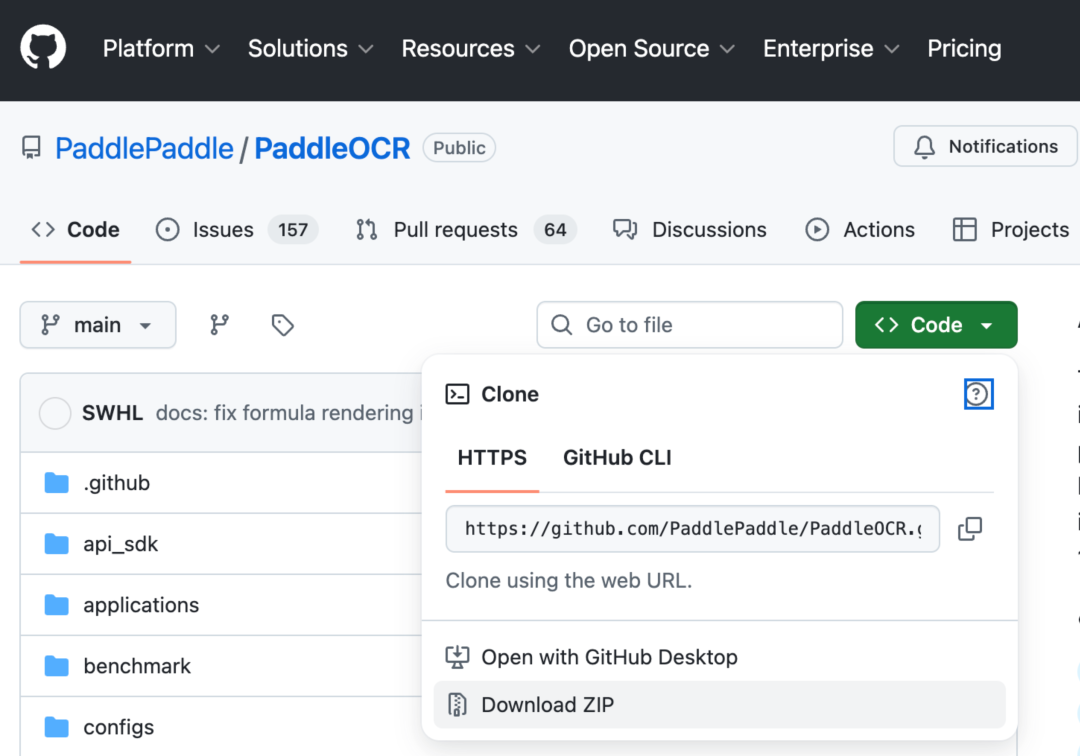This screenshot has height=756, width=1080.
Task: View branches via the branch icon
Action: tap(219, 324)
